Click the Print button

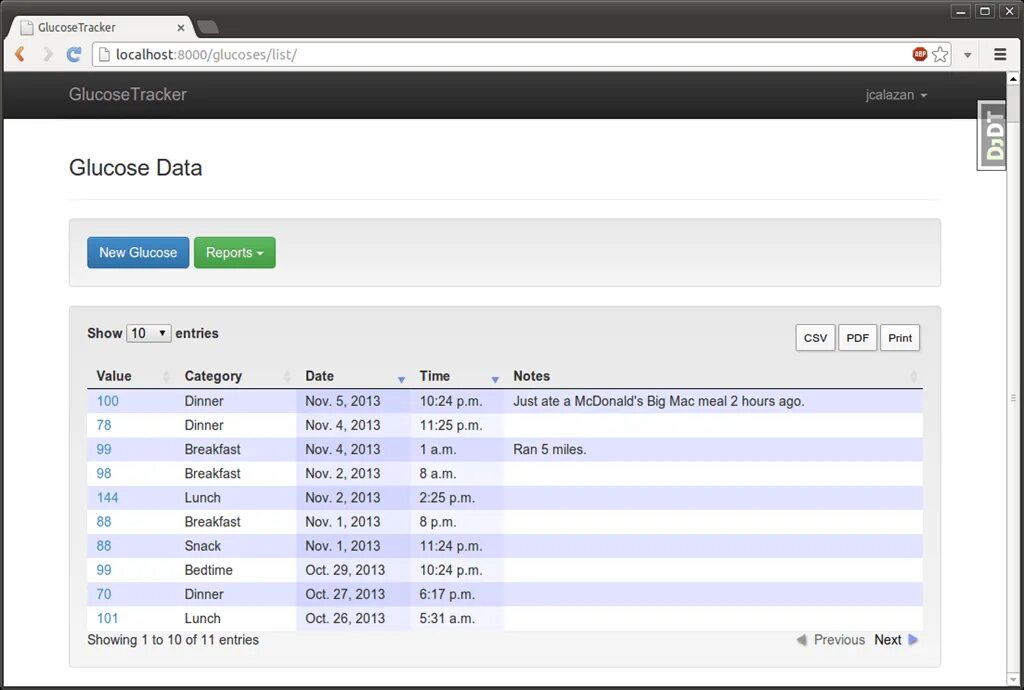tap(900, 337)
